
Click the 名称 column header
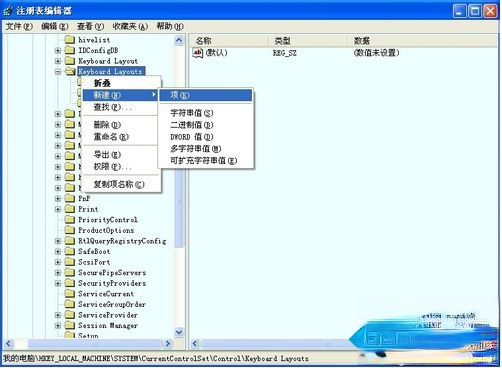point(229,41)
